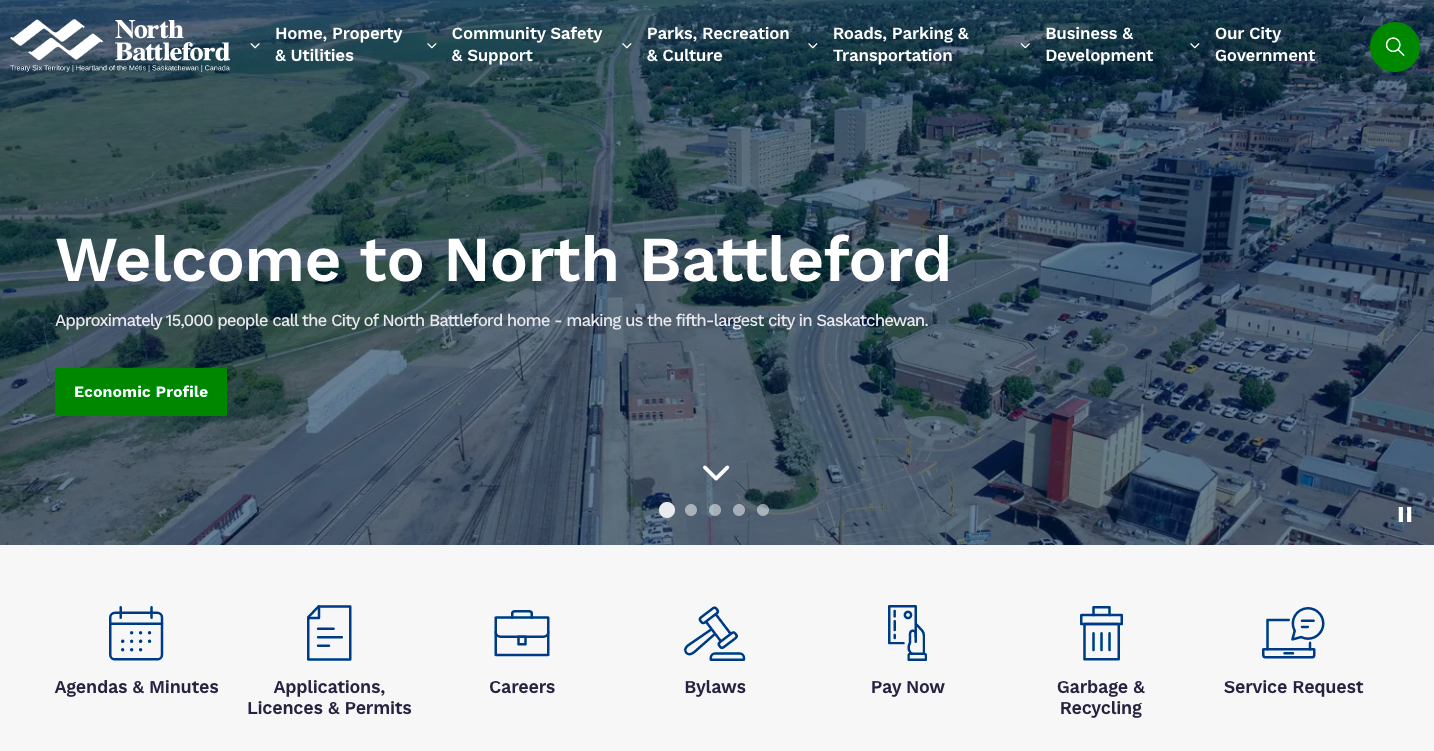
Task: Click the Welcome to North Battleford heading
Action: (503, 260)
